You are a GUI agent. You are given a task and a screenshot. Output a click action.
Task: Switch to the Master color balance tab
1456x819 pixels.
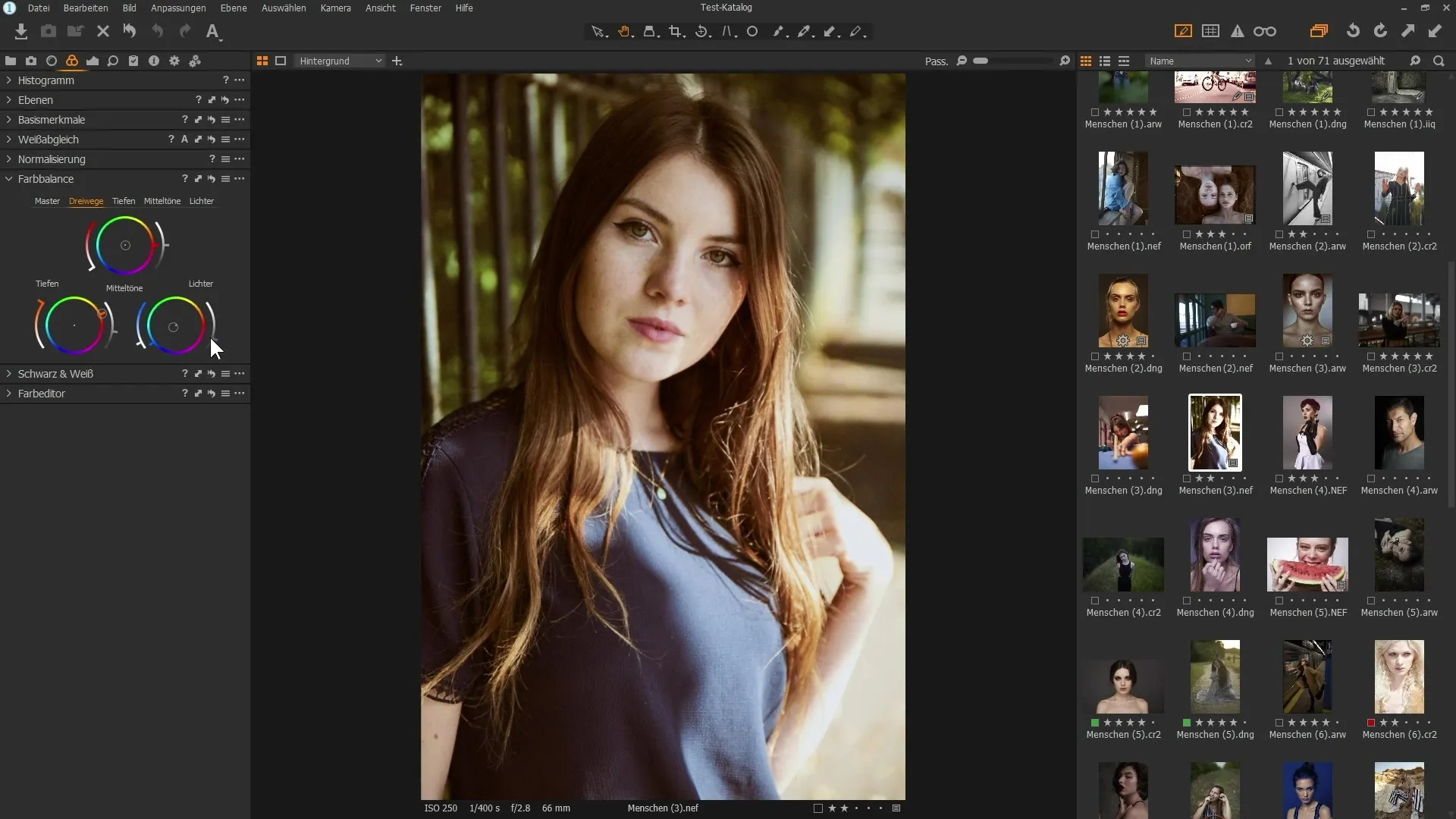coord(47,201)
